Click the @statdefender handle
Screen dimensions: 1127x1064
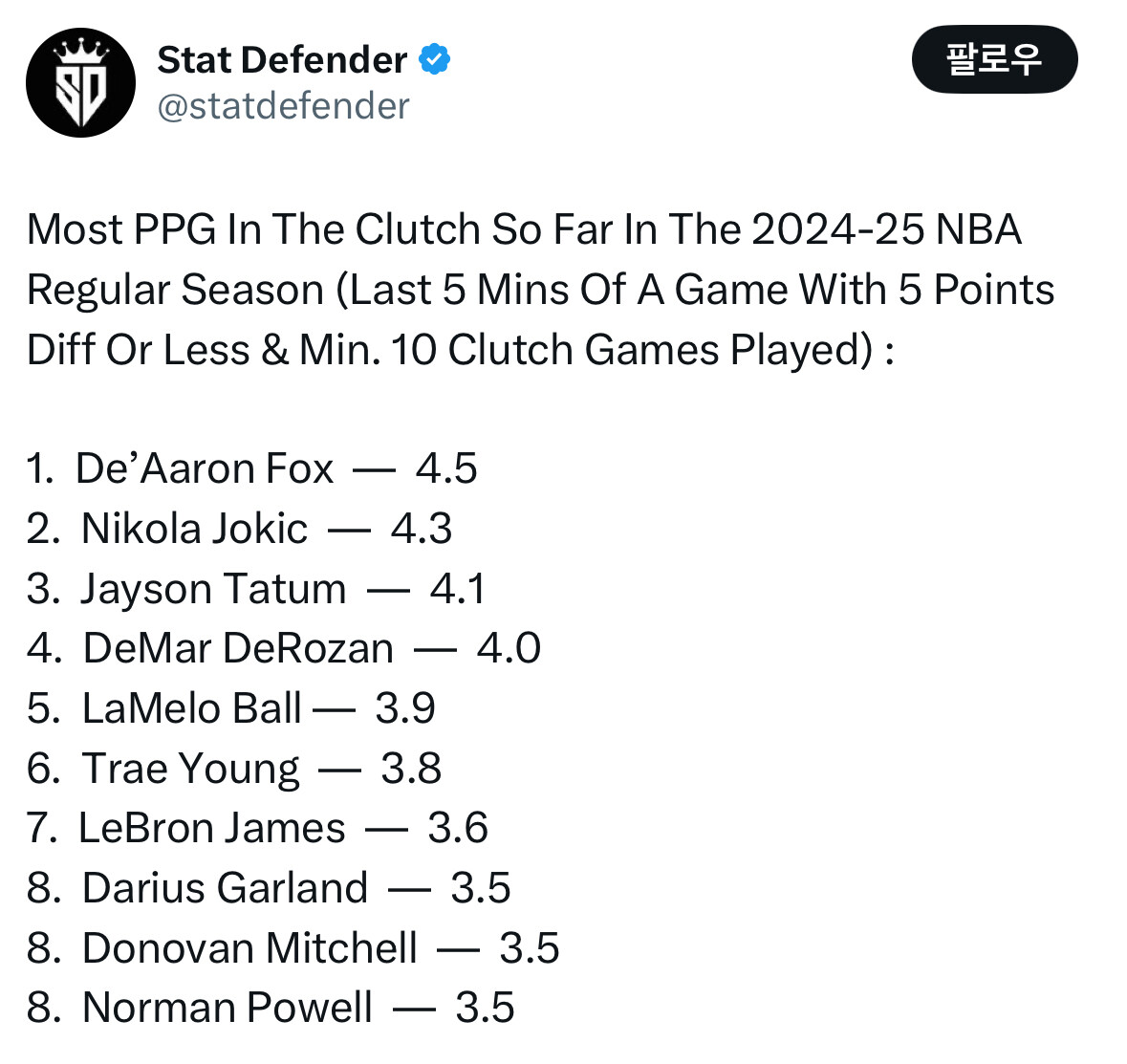(x=283, y=106)
